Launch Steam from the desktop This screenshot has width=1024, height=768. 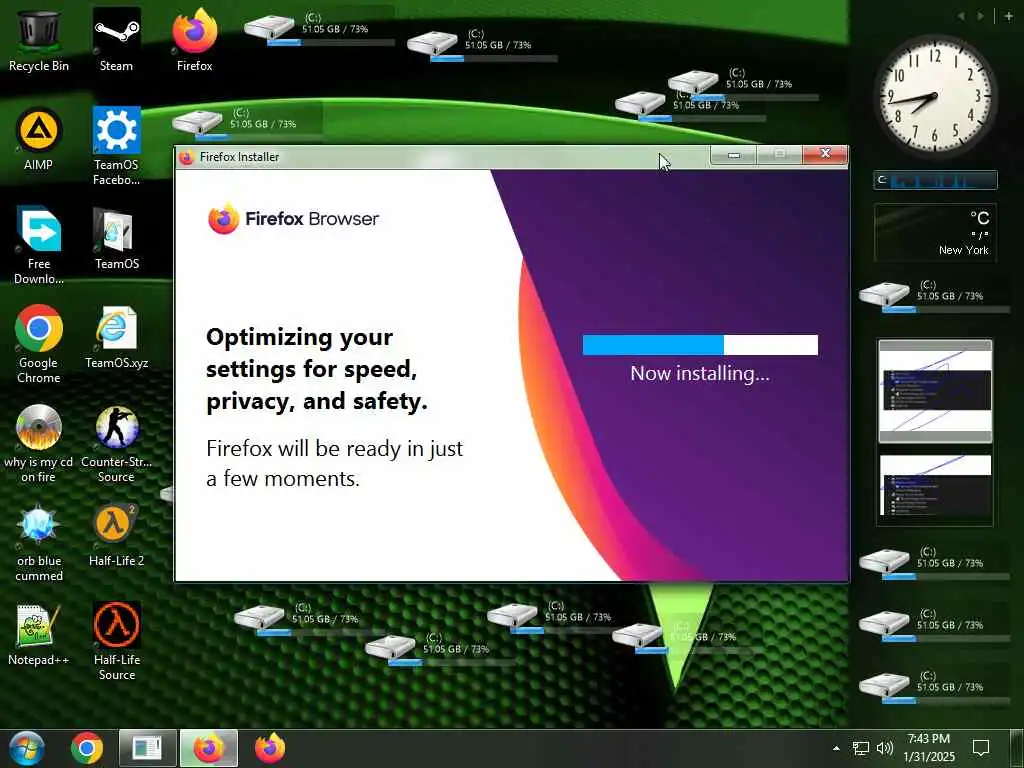pos(116,39)
